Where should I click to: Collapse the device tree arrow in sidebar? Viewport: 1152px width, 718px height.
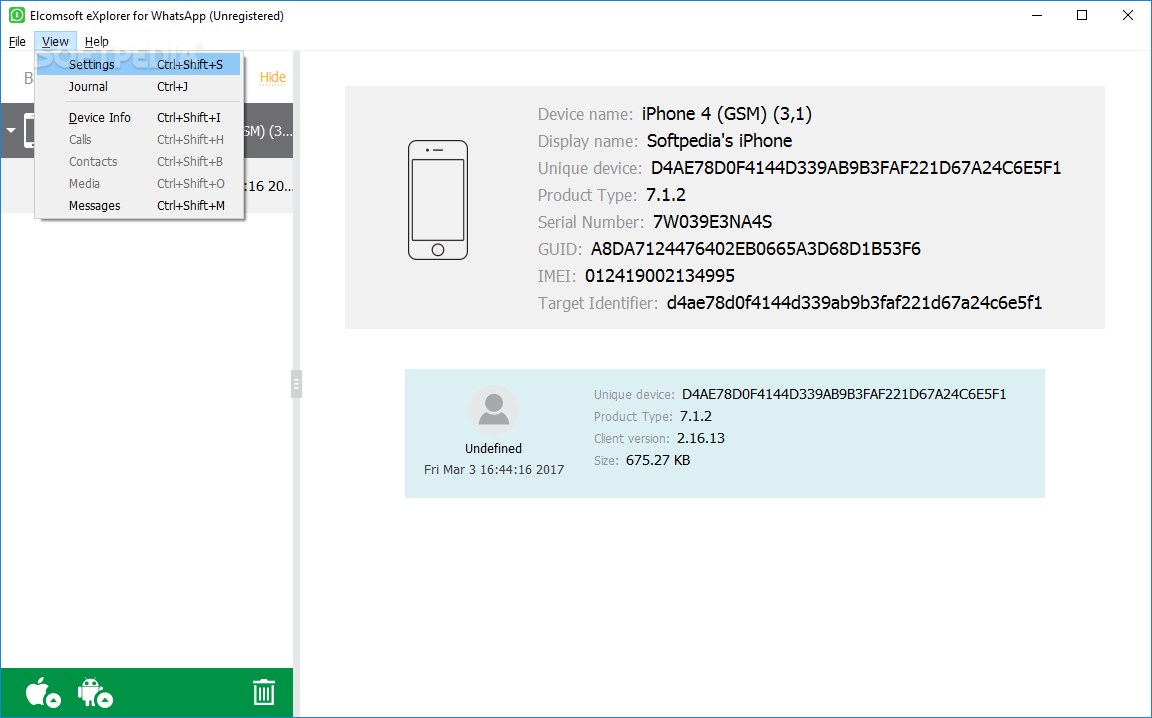[11, 131]
